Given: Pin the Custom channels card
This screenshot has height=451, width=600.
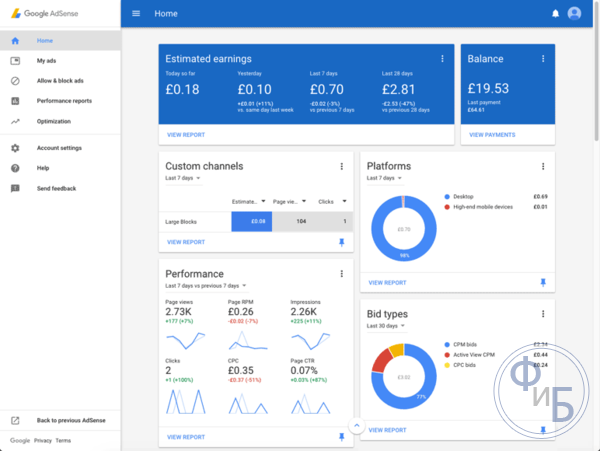Looking at the screenshot, I should click(342, 242).
